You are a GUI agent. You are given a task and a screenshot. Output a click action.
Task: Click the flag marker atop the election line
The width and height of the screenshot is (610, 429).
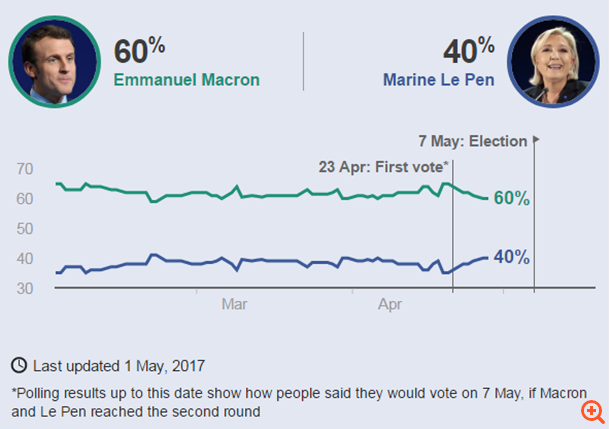pyautogui.click(x=537, y=140)
